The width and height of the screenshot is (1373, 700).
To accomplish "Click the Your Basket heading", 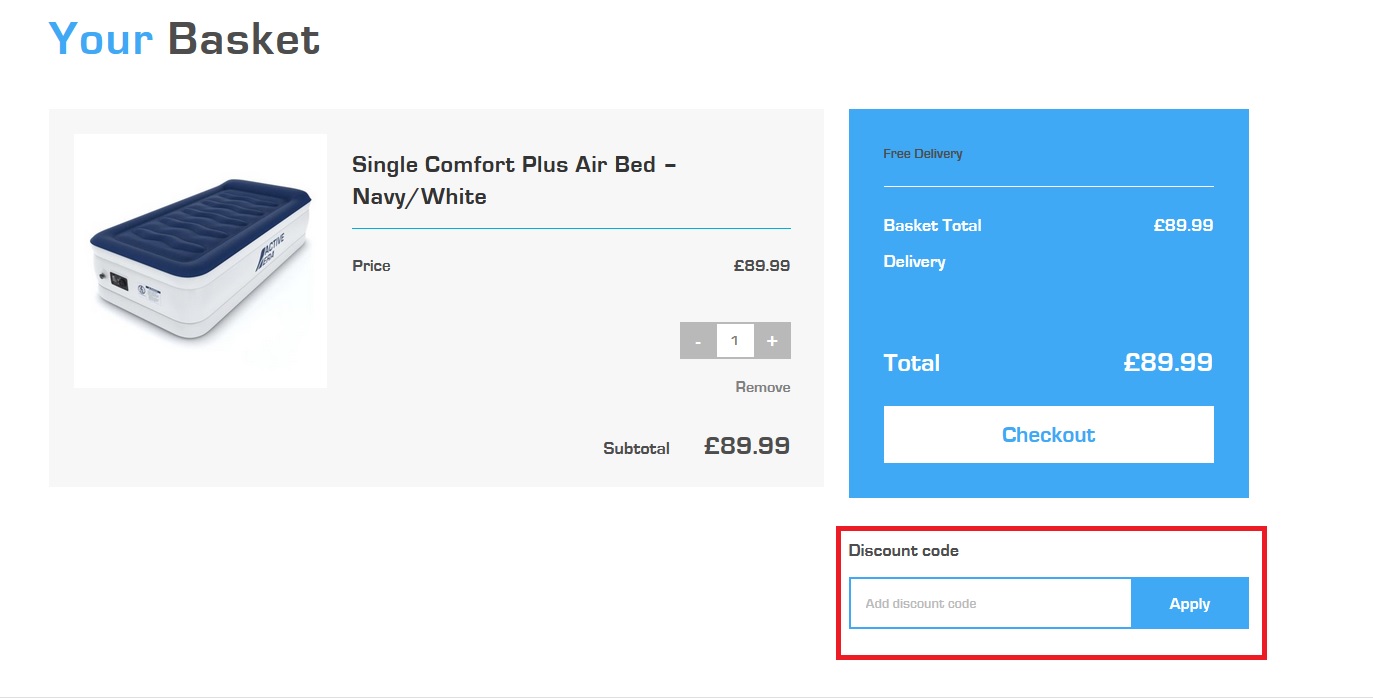I will click(x=184, y=38).
